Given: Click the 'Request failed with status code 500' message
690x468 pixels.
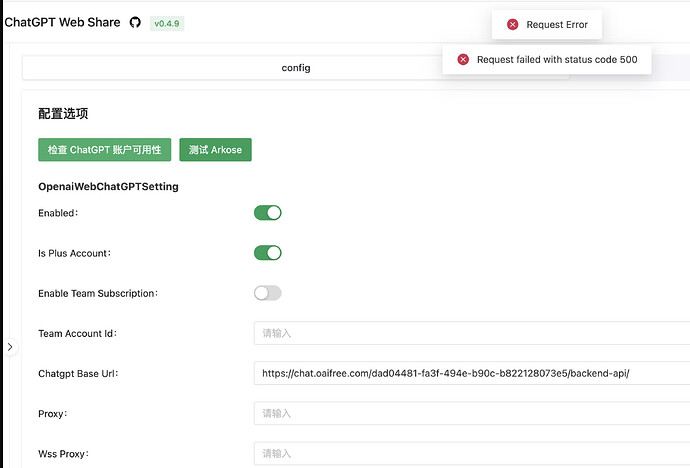Looking at the screenshot, I should pos(557,59).
